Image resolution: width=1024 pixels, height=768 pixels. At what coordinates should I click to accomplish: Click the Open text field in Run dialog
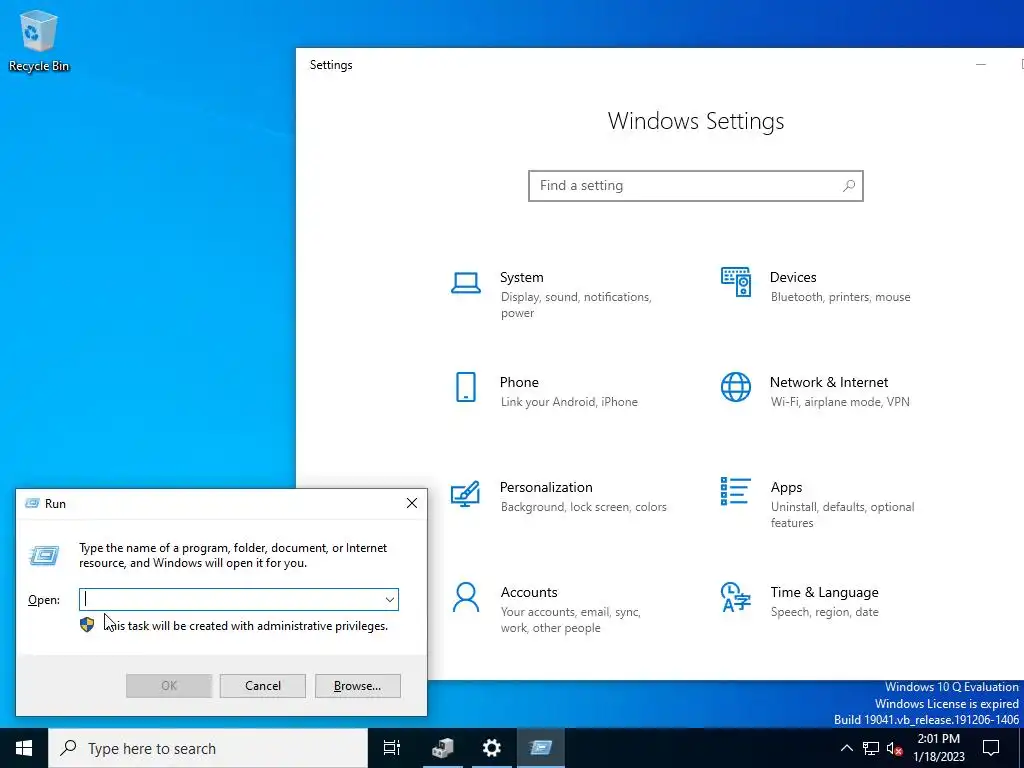pos(239,600)
